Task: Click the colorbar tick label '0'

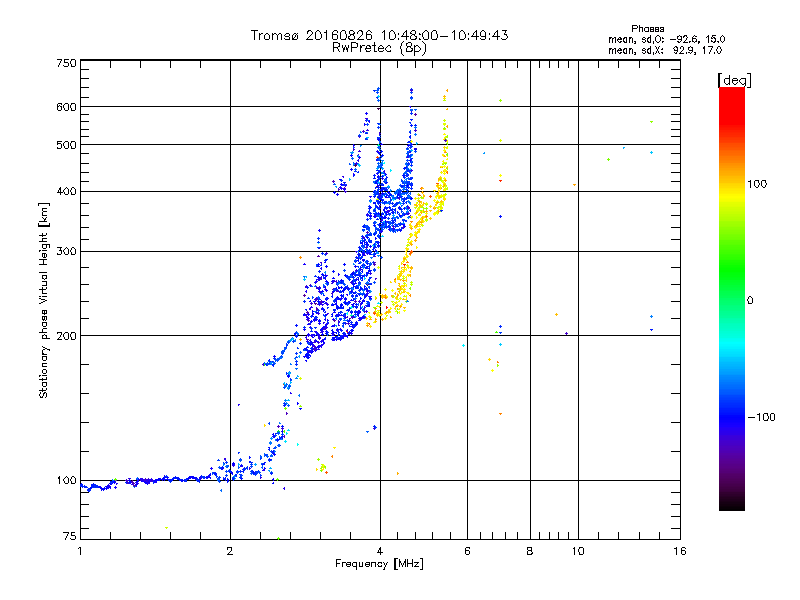Action: coord(750,301)
